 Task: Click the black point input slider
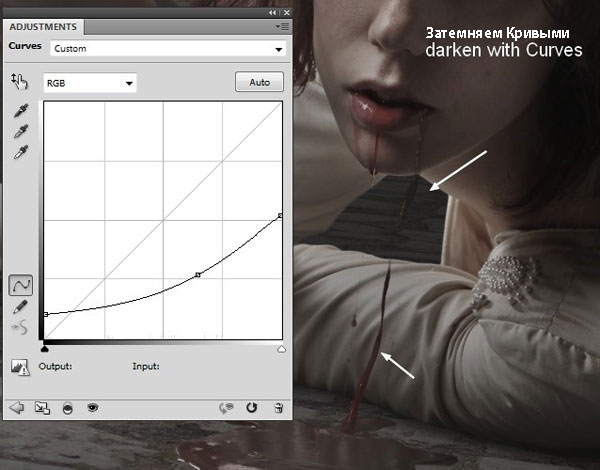click(45, 348)
